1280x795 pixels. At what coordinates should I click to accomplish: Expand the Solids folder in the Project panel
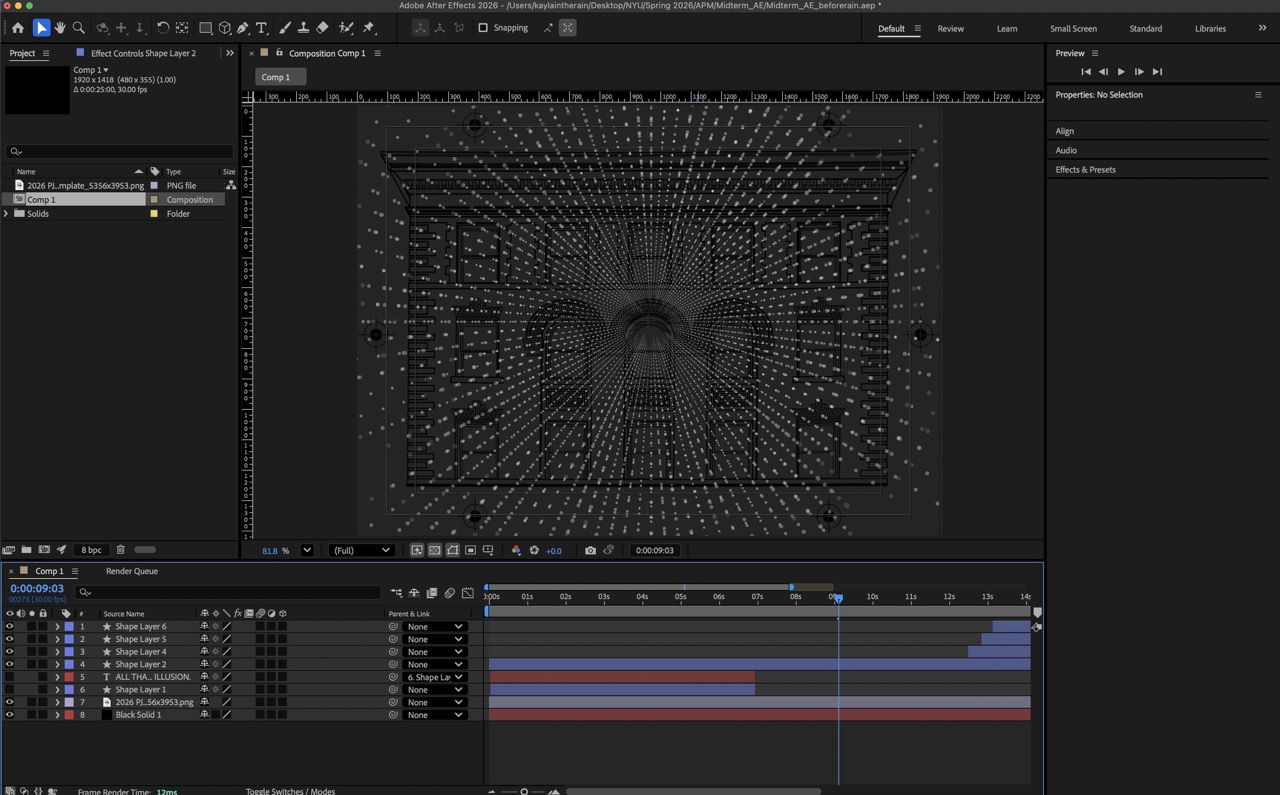pos(6,213)
